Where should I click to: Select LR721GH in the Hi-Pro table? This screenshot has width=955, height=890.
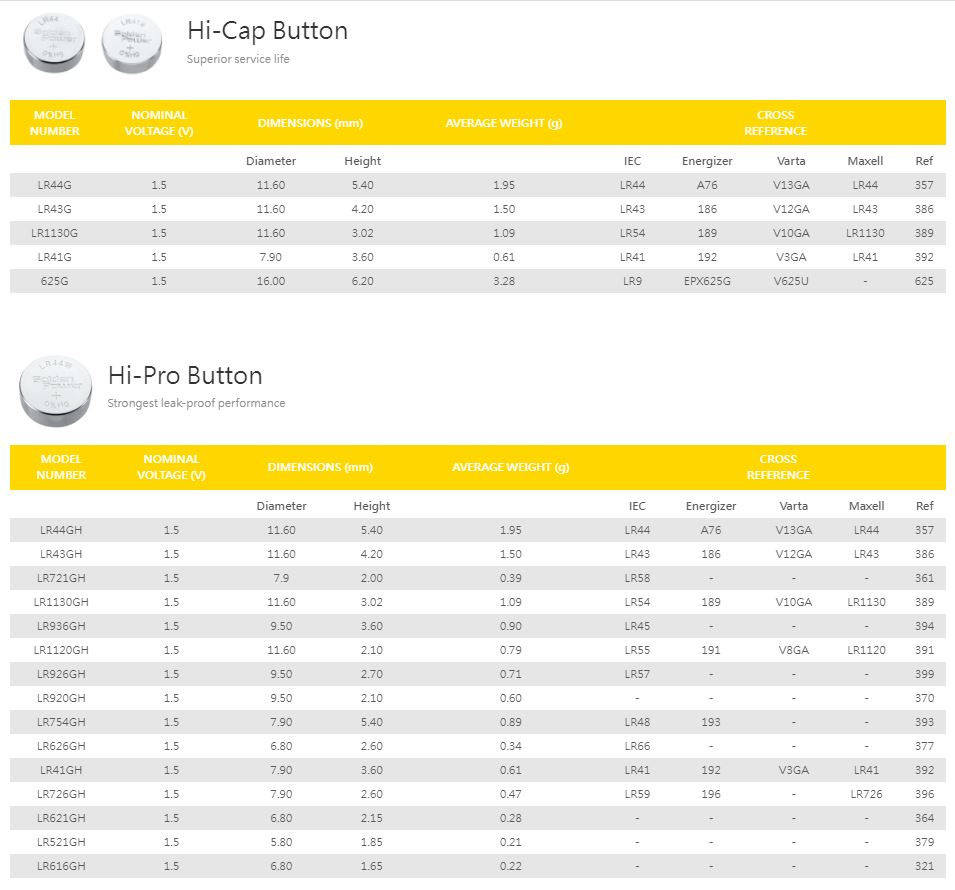[x=62, y=578]
